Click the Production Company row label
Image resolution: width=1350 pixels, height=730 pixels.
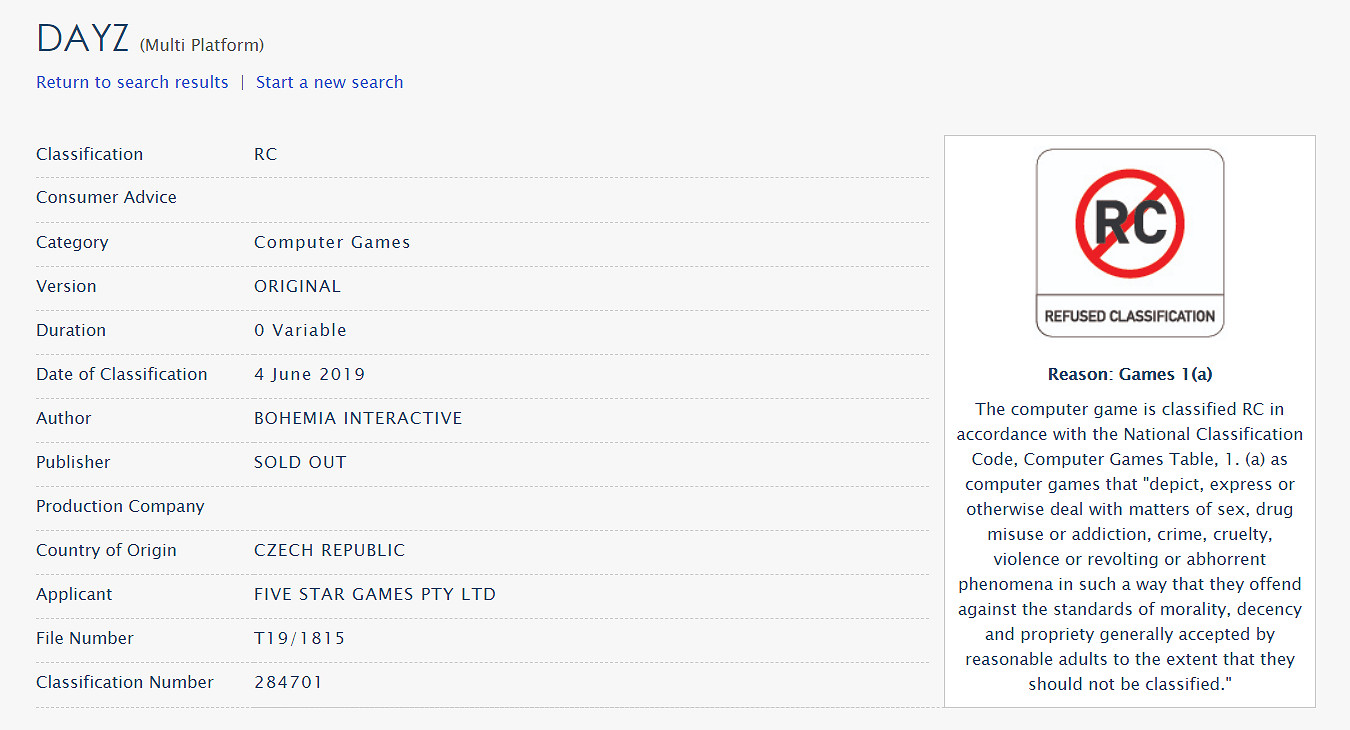click(x=120, y=506)
